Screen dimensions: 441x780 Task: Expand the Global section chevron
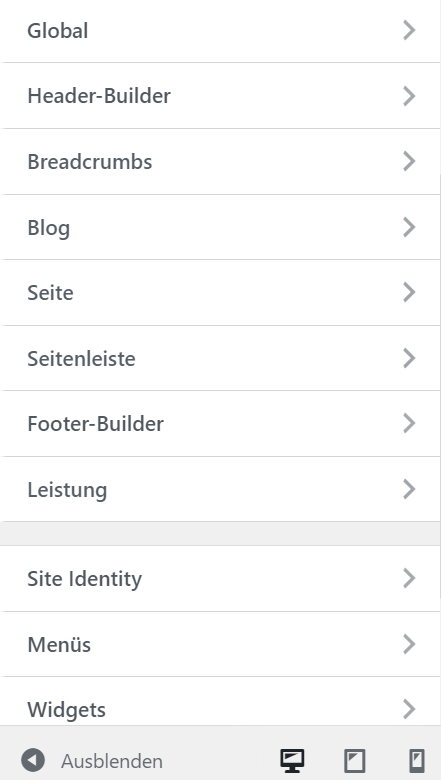pyautogui.click(x=409, y=30)
